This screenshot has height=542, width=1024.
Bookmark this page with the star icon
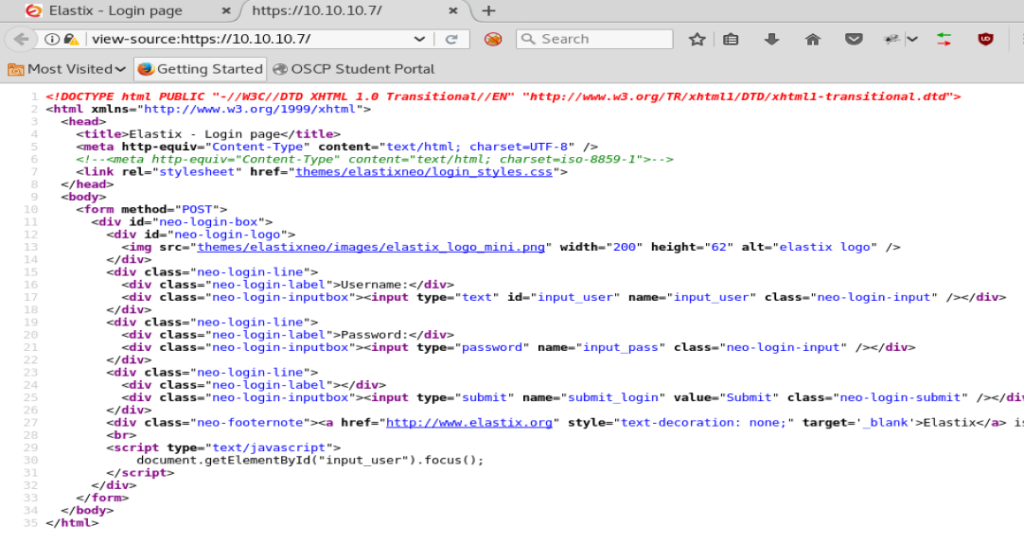tap(697, 39)
